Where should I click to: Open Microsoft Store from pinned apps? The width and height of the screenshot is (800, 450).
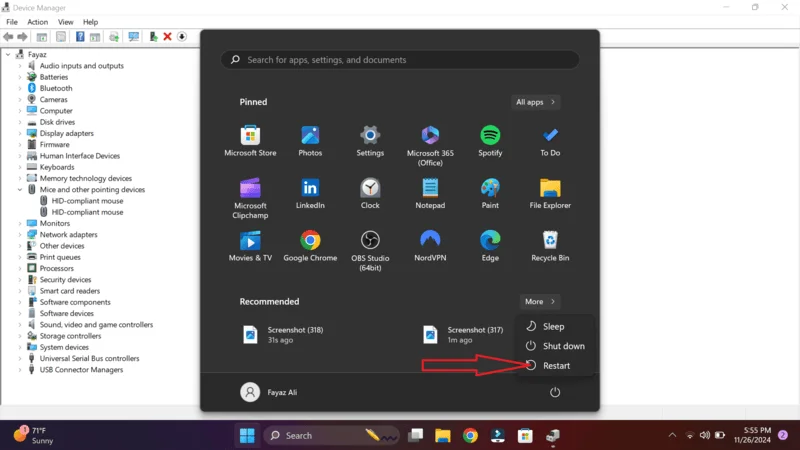[x=250, y=141]
